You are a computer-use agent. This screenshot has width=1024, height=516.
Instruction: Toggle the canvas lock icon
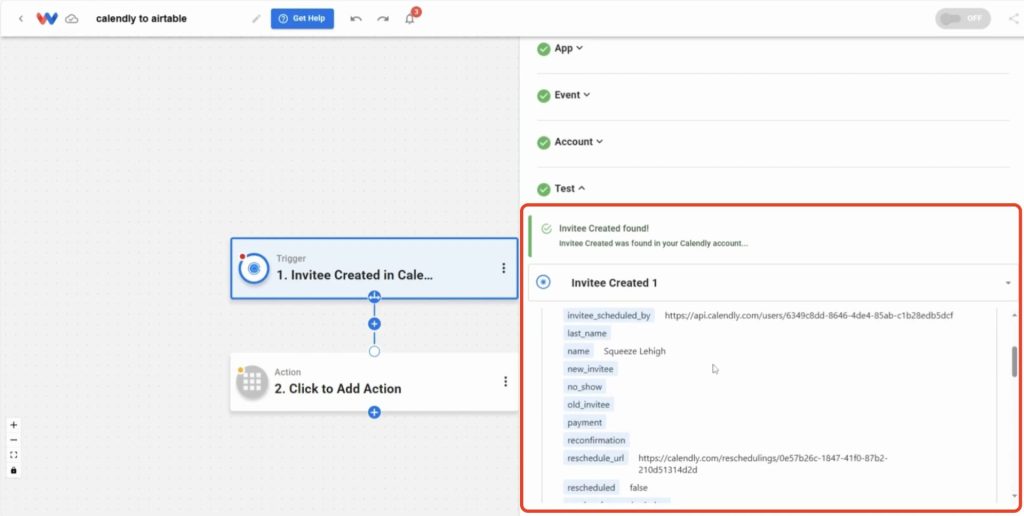click(14, 470)
